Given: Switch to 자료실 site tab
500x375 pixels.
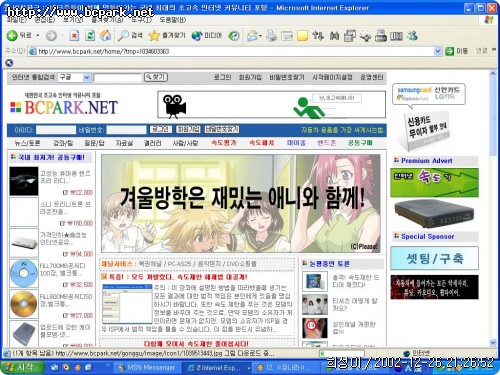Looking at the screenshot, I should tap(124, 143).
